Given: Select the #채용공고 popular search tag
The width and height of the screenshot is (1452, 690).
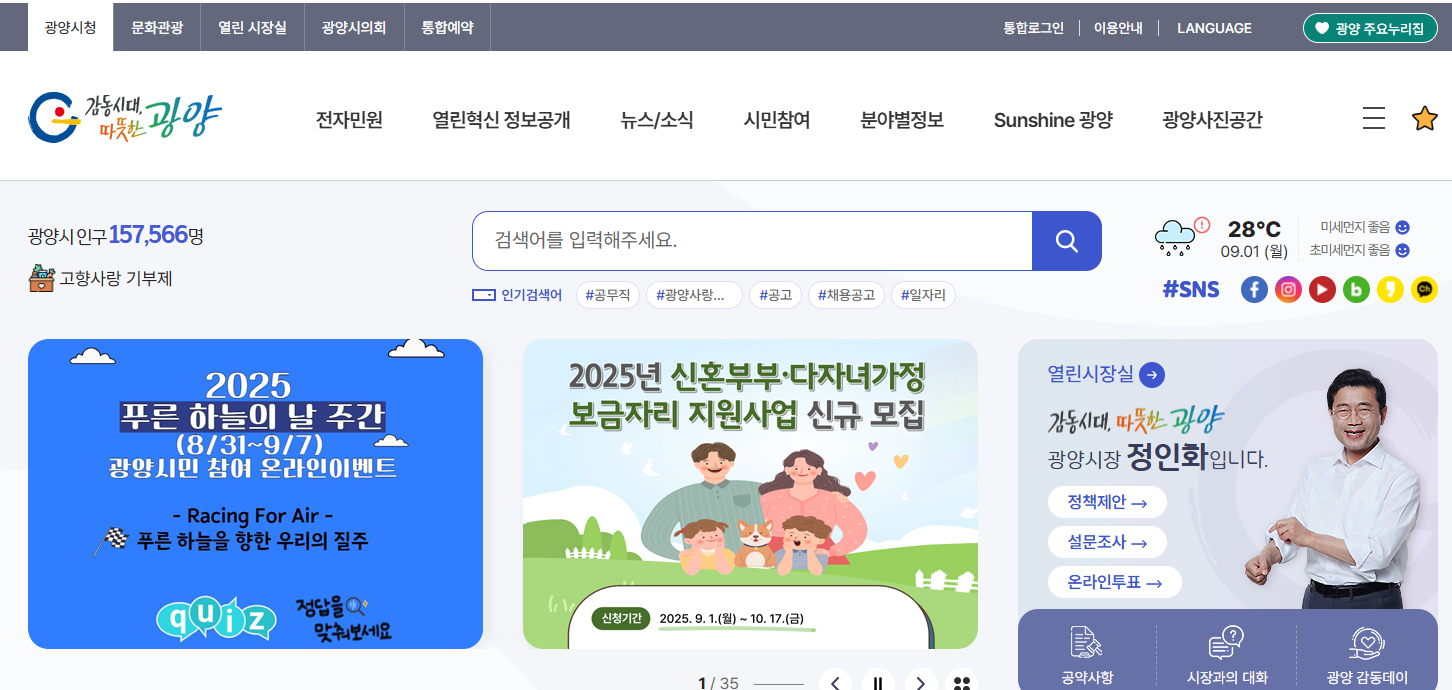Looking at the screenshot, I should pyautogui.click(x=846, y=295).
